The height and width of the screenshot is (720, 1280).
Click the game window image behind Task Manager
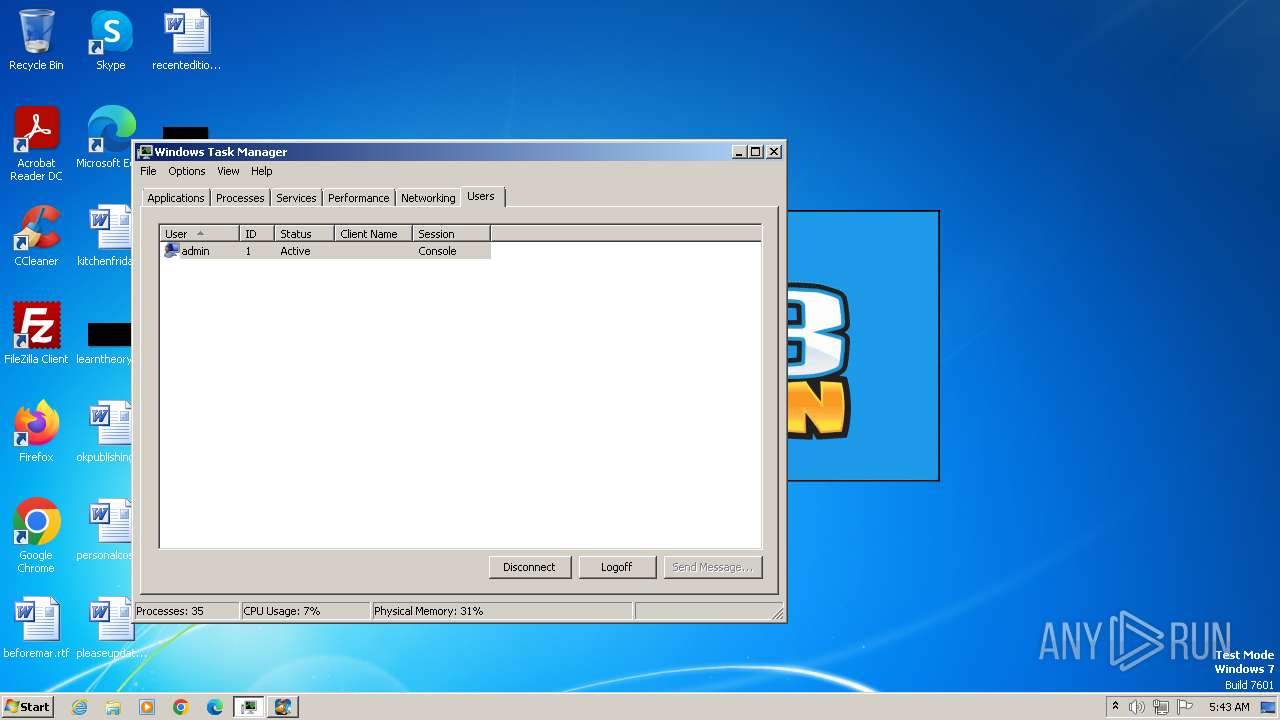pyautogui.click(x=862, y=345)
